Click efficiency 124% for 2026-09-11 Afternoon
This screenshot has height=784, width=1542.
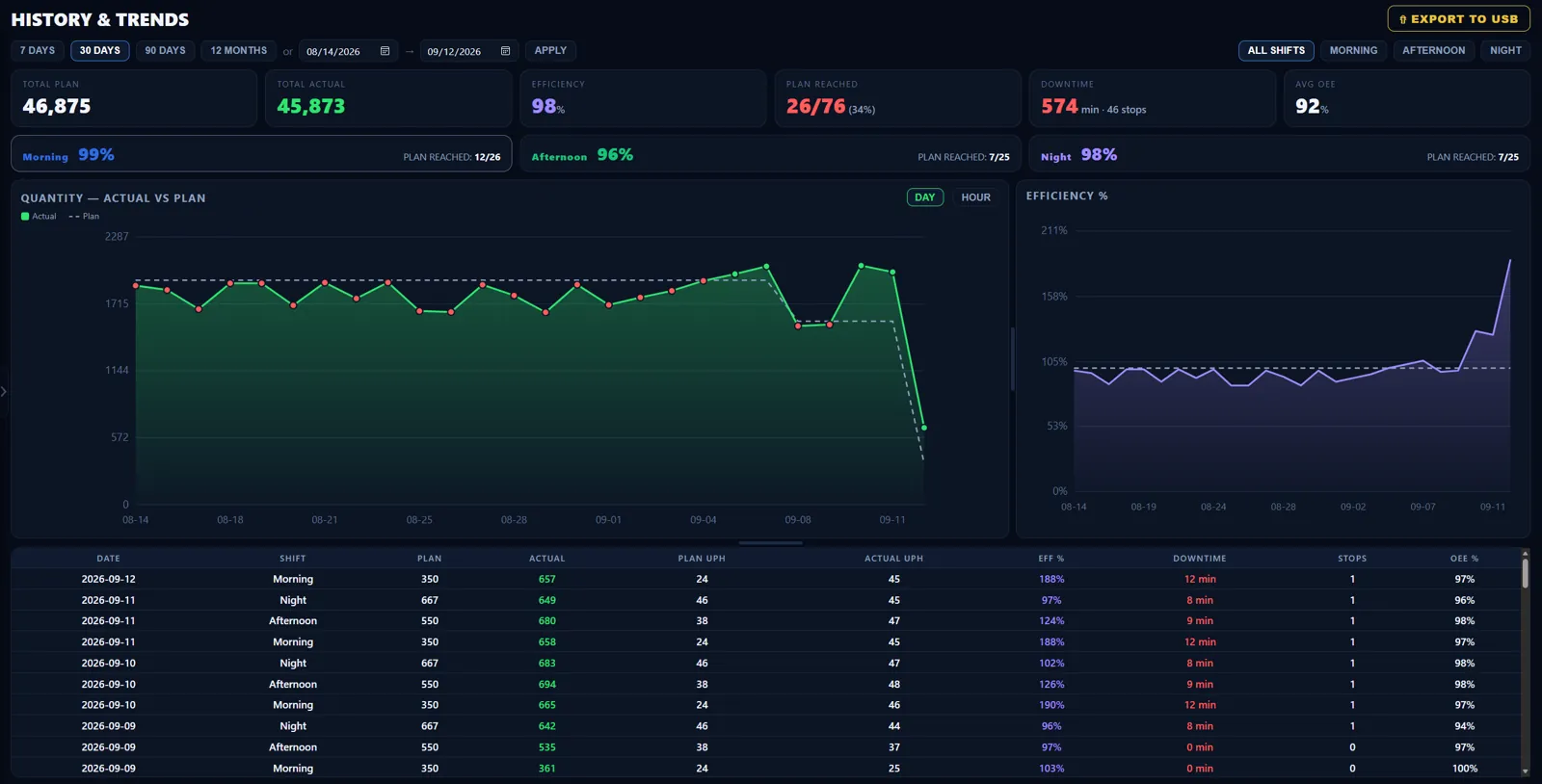(x=1051, y=621)
